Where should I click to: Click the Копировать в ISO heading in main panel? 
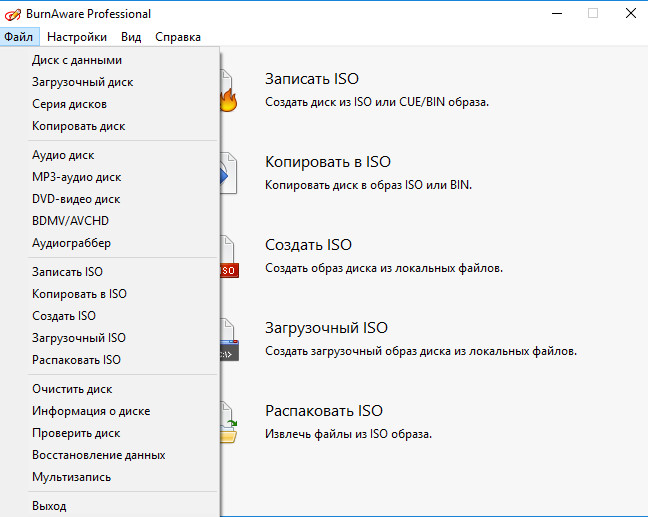click(x=328, y=162)
